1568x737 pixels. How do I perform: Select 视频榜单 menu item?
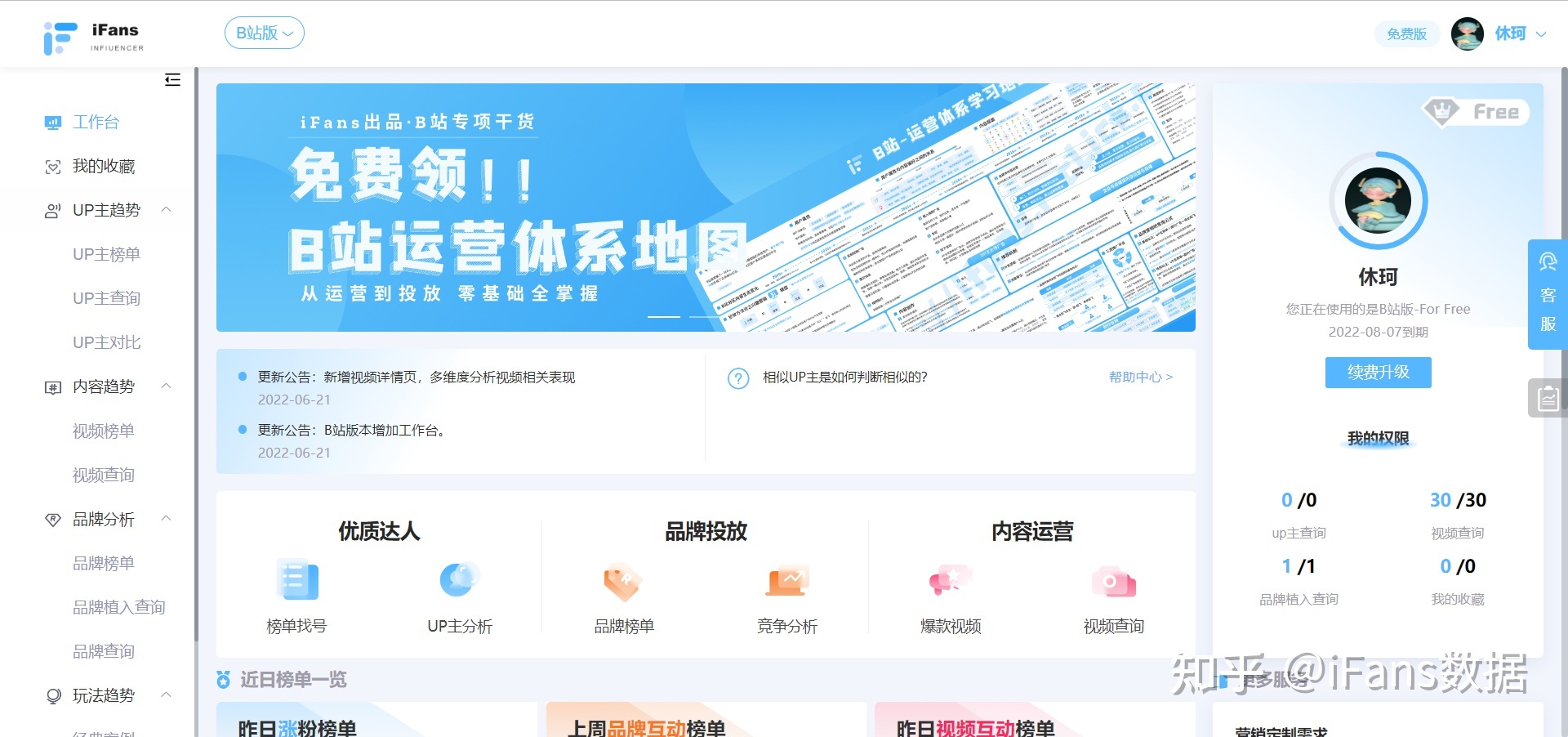(104, 431)
